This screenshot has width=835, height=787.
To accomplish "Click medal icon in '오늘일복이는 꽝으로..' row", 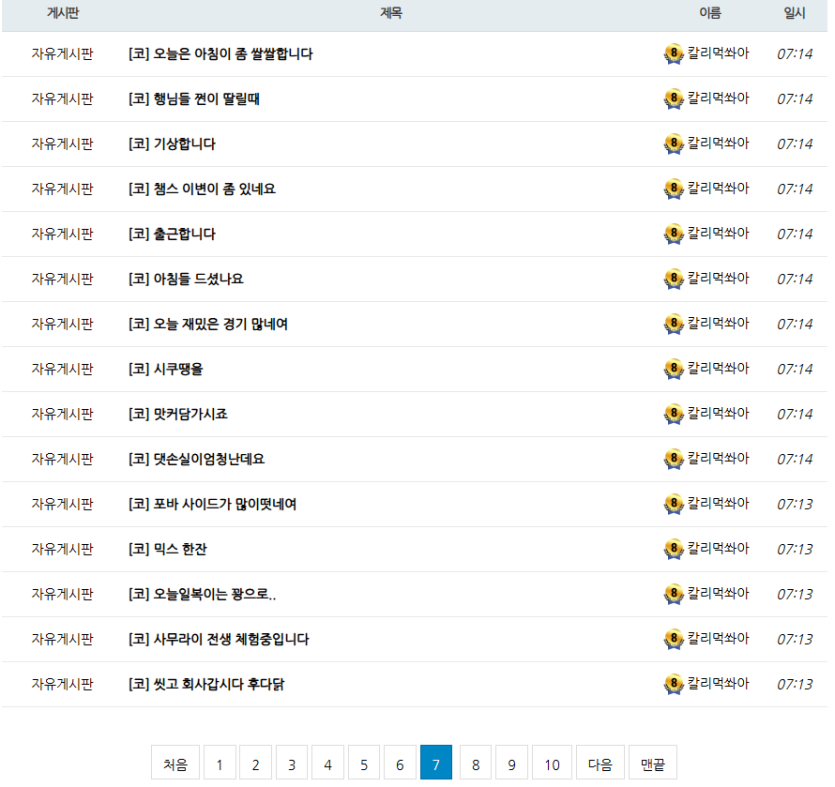I will (x=674, y=594).
